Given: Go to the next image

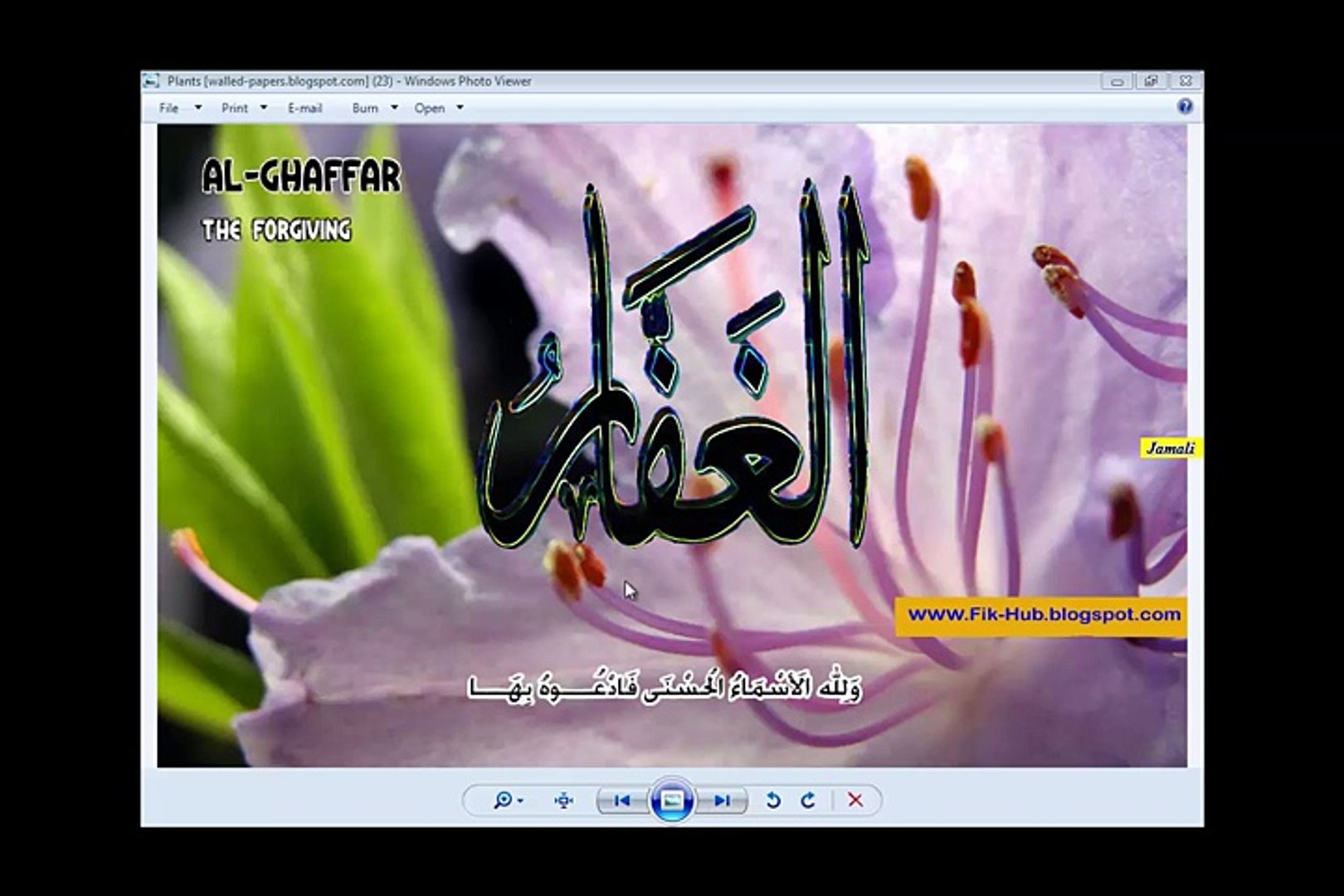Looking at the screenshot, I should coord(723,801).
